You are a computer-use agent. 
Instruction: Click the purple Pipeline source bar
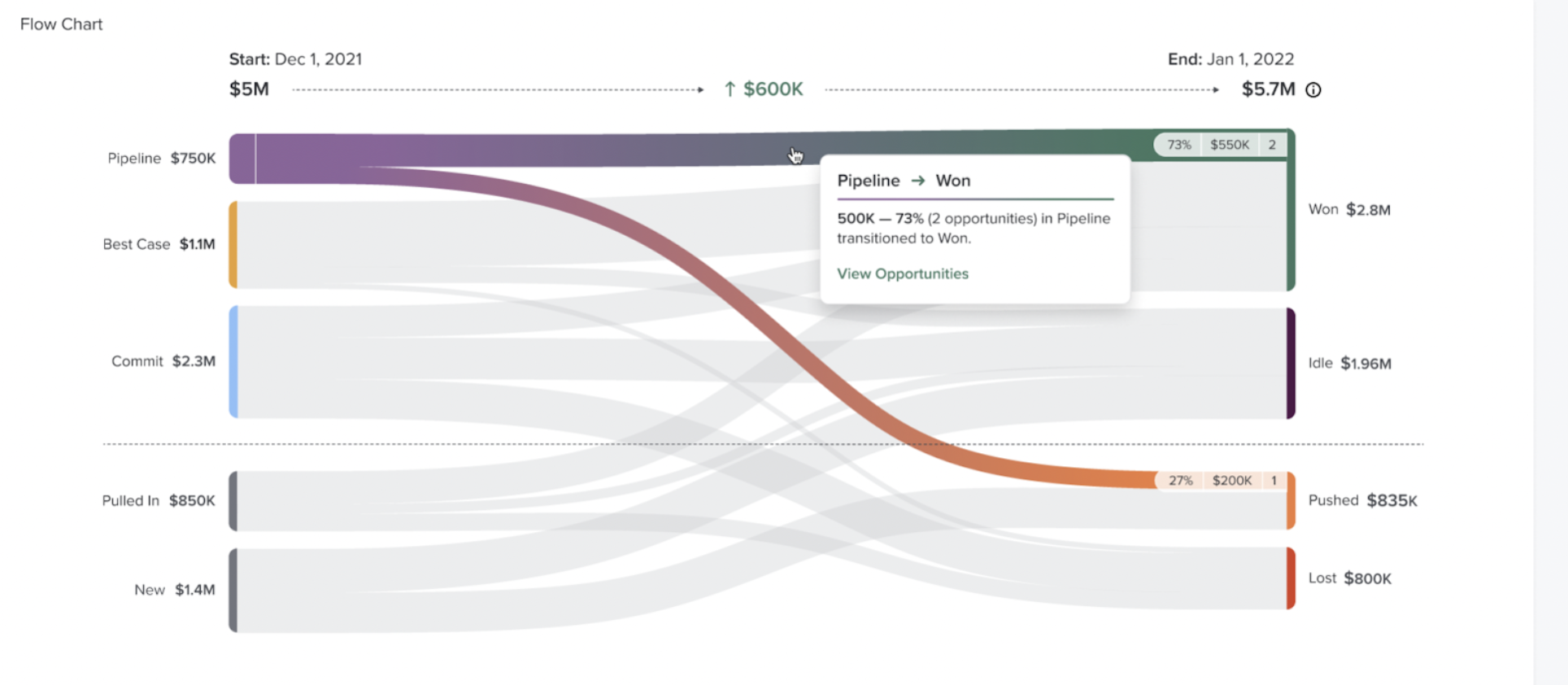(242, 159)
